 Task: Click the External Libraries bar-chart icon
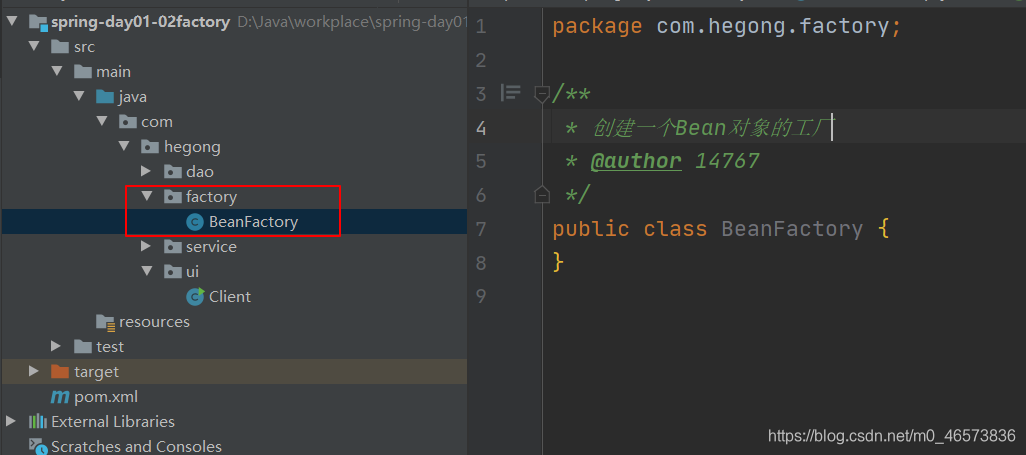(38, 422)
